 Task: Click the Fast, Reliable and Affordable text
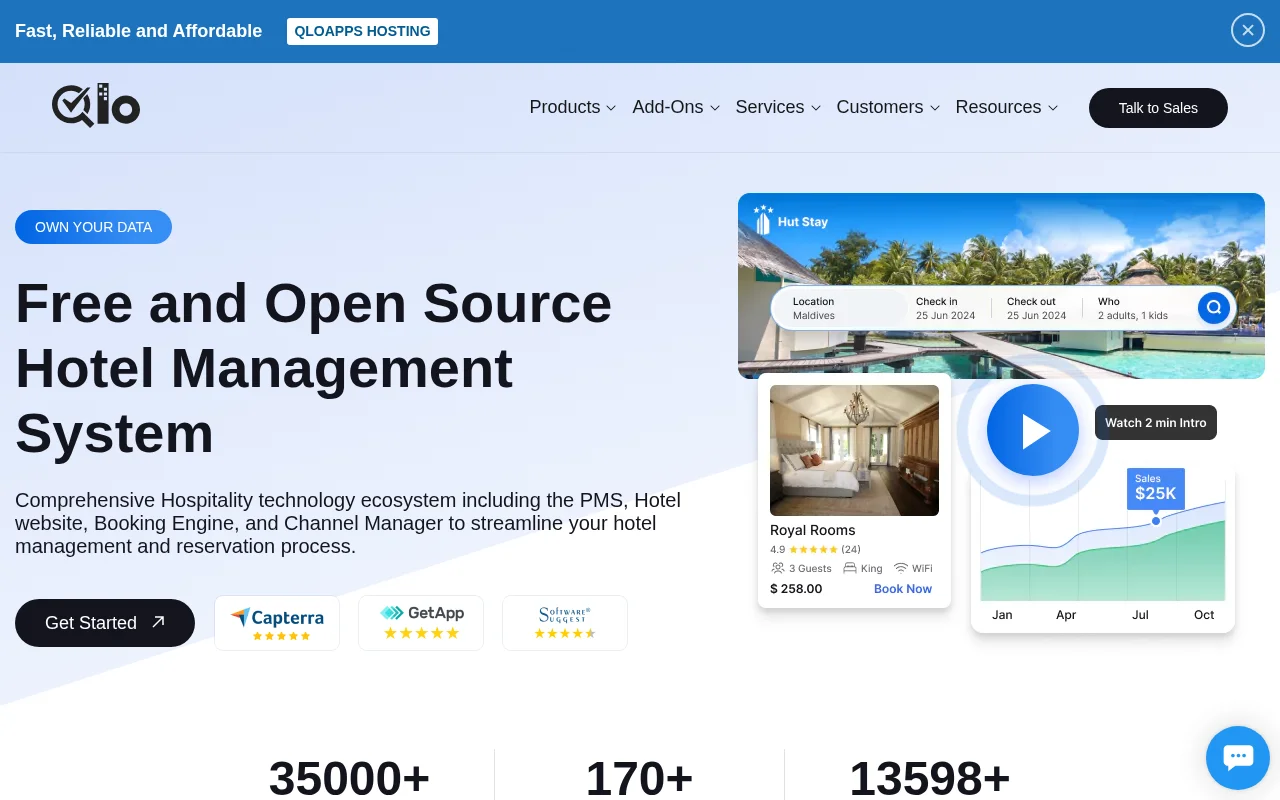138,31
